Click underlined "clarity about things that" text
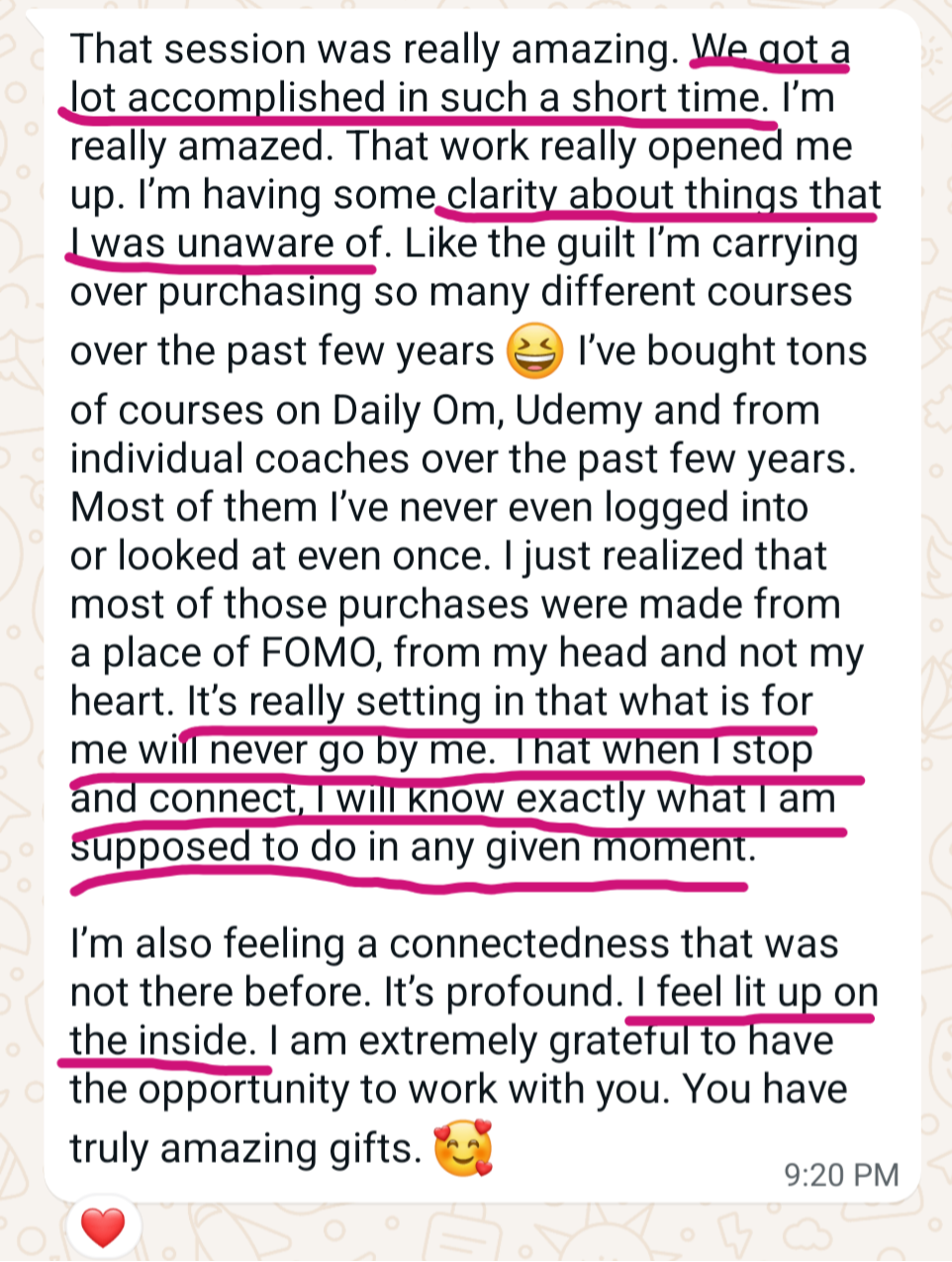The height and width of the screenshot is (1262, 952). [663, 195]
